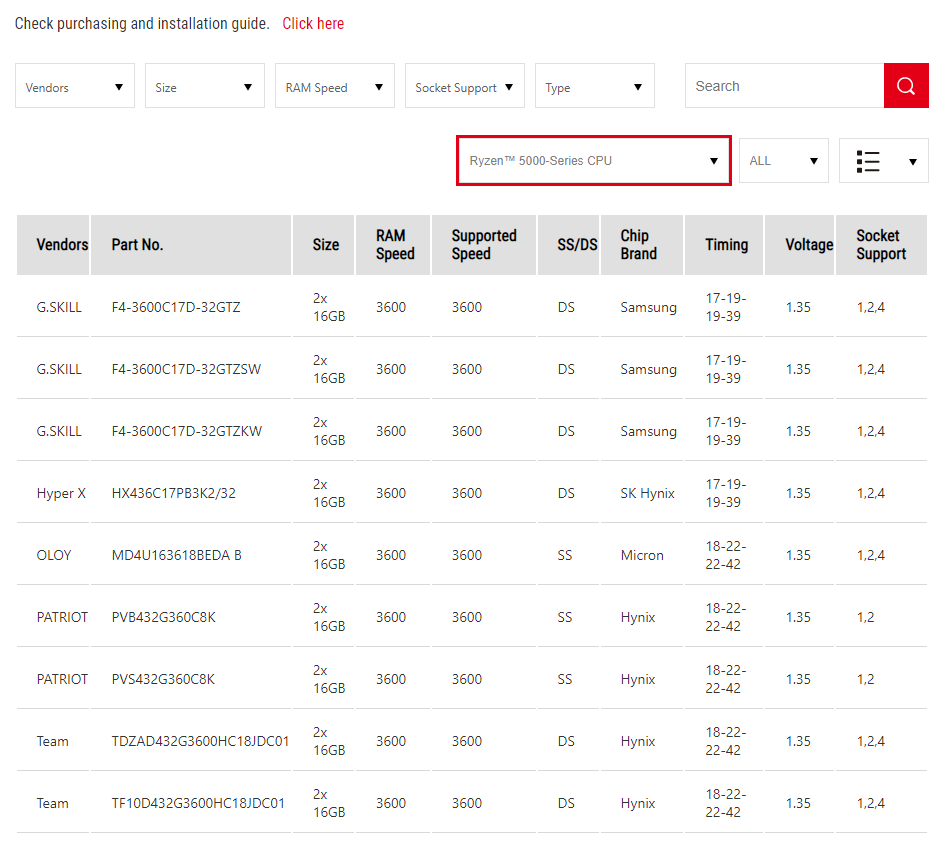Click 2x 16GB size in OLOY row
The width and height of the screenshot is (950, 853).
click(x=329, y=556)
